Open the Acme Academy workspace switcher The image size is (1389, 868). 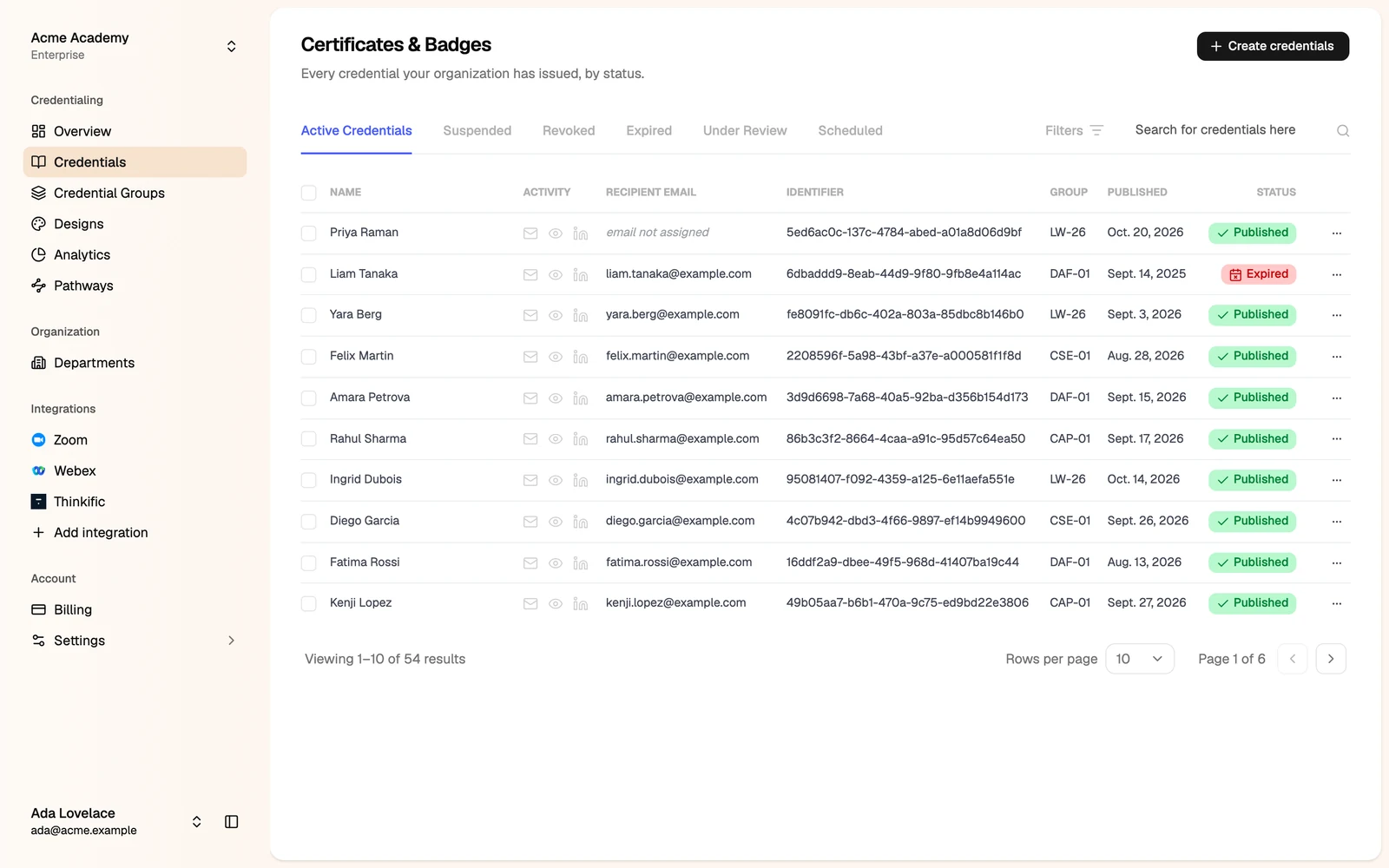click(x=135, y=46)
